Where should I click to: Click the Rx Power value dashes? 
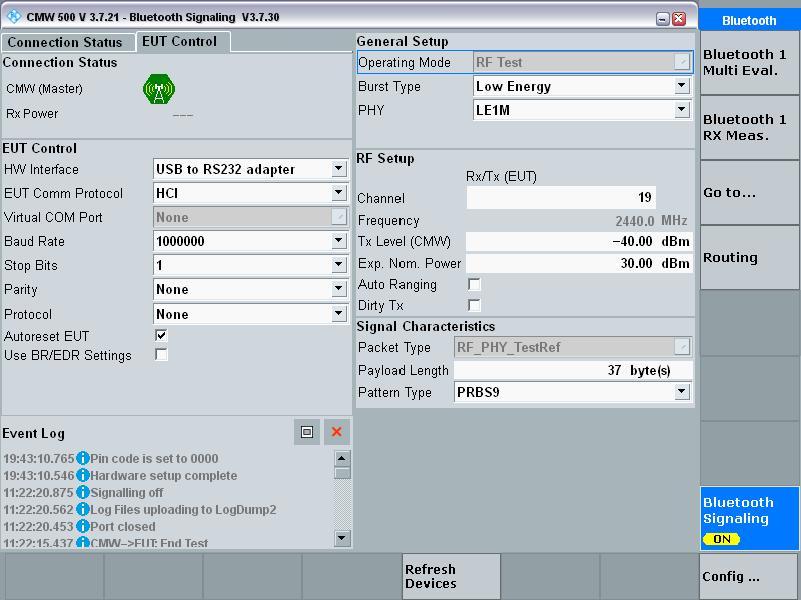182,115
